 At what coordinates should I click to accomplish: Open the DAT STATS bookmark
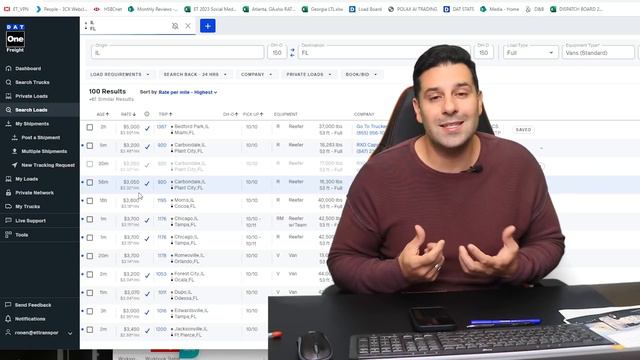[459, 9]
